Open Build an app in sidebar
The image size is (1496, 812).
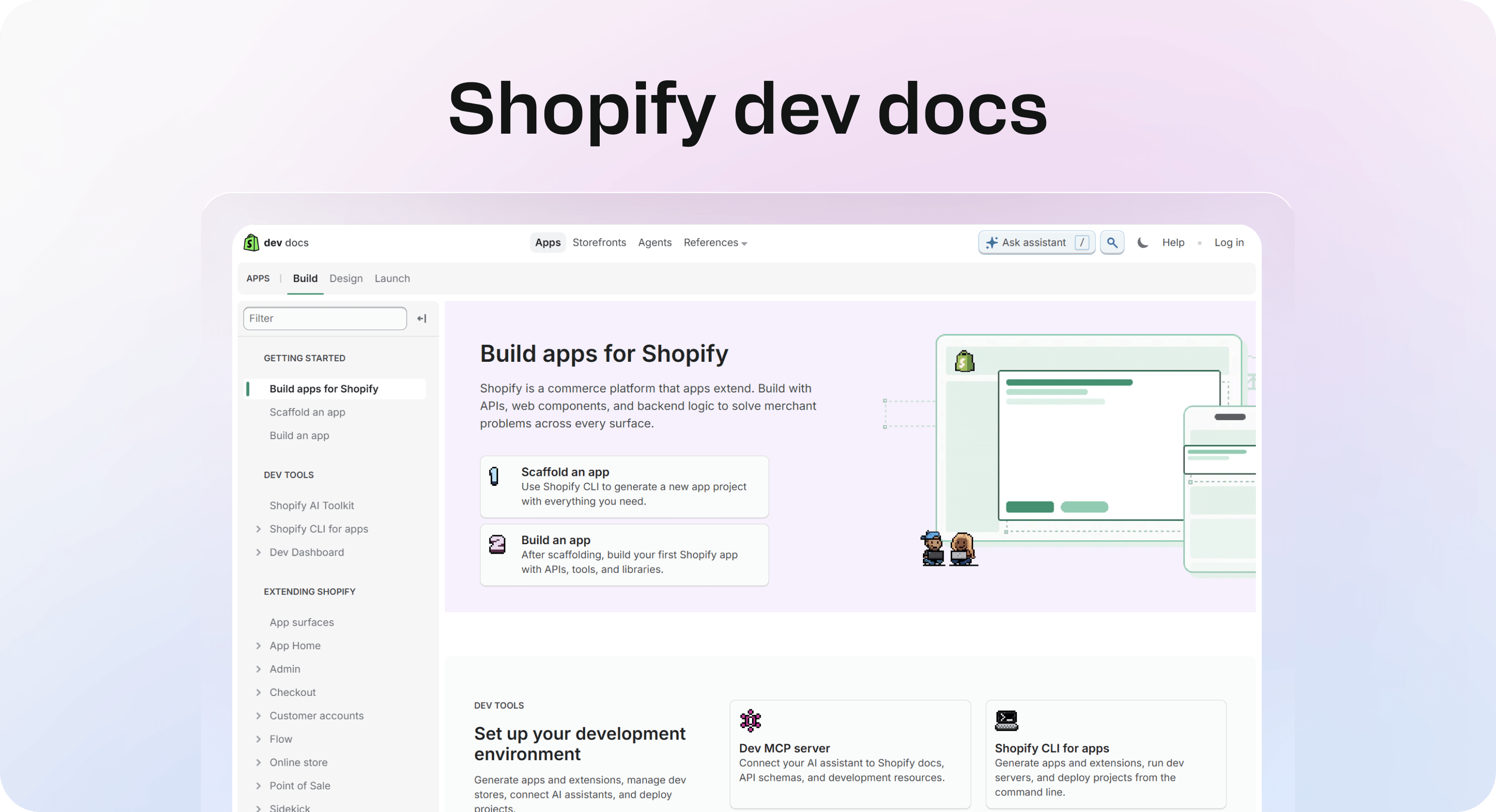point(299,435)
